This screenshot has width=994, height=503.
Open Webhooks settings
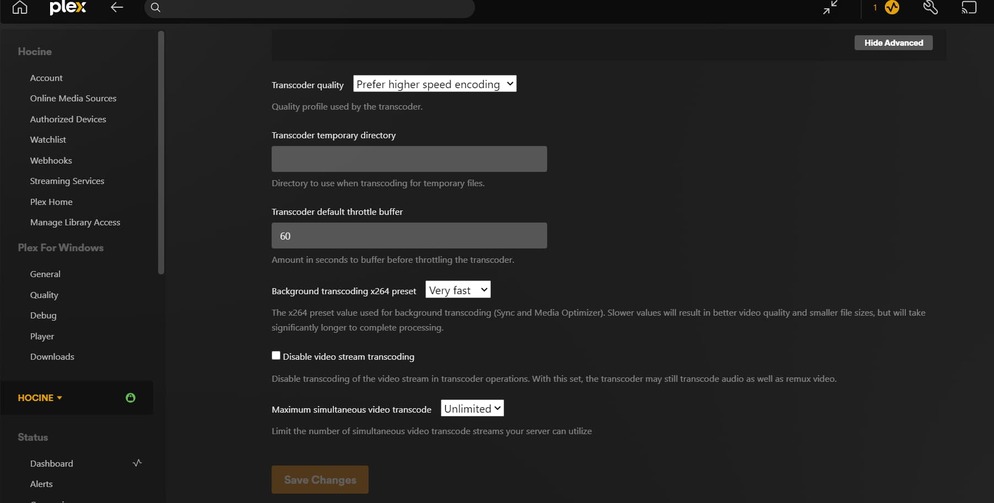(x=51, y=160)
